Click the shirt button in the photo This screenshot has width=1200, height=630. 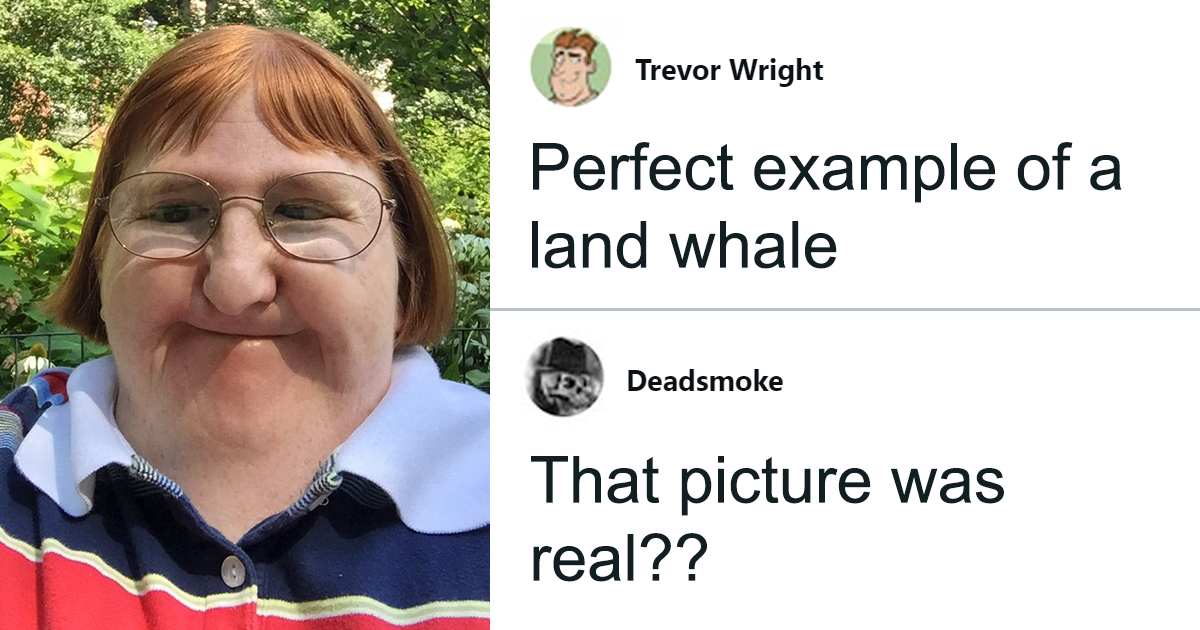(x=234, y=572)
